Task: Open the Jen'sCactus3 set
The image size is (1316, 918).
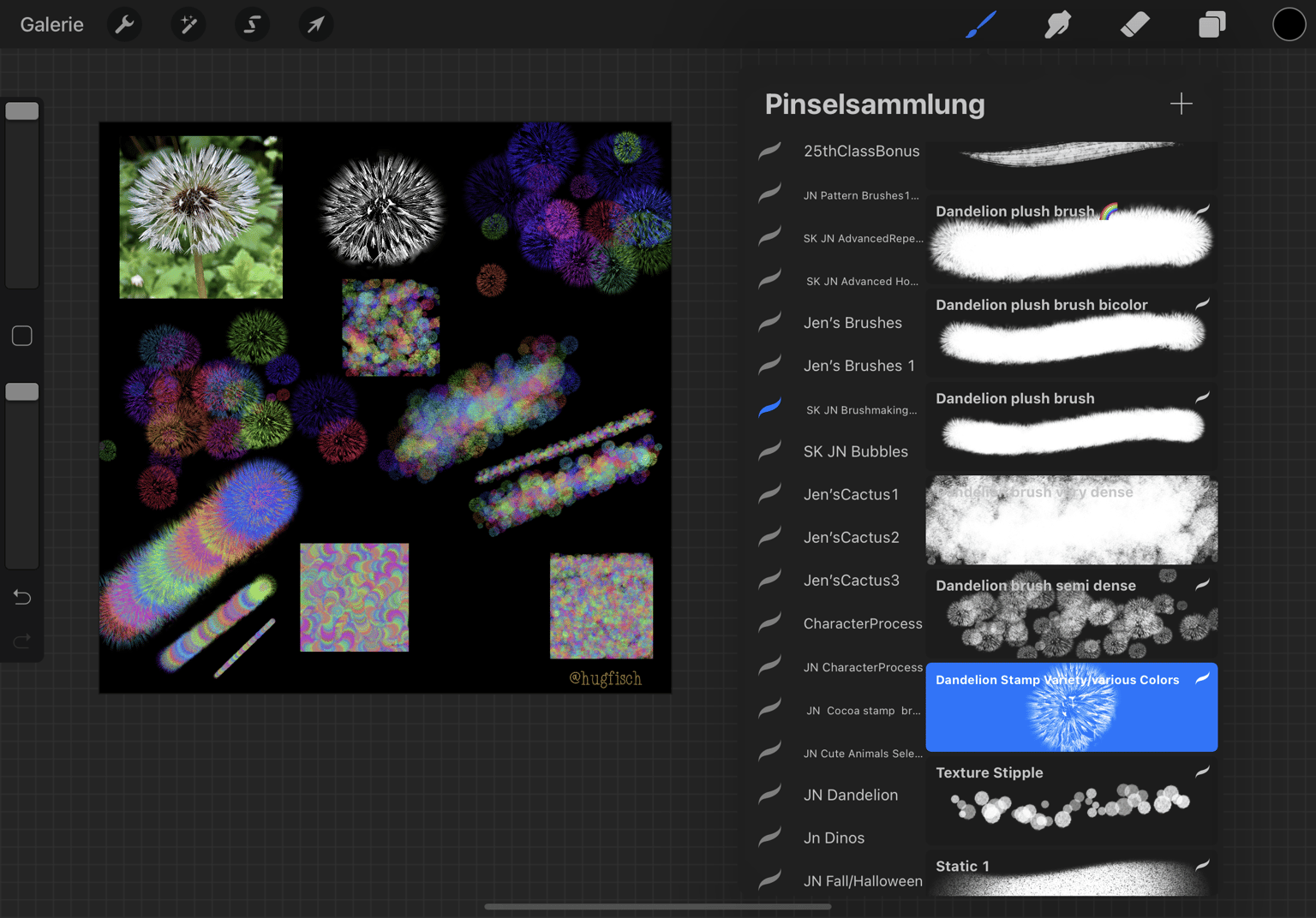Action: coord(840,580)
